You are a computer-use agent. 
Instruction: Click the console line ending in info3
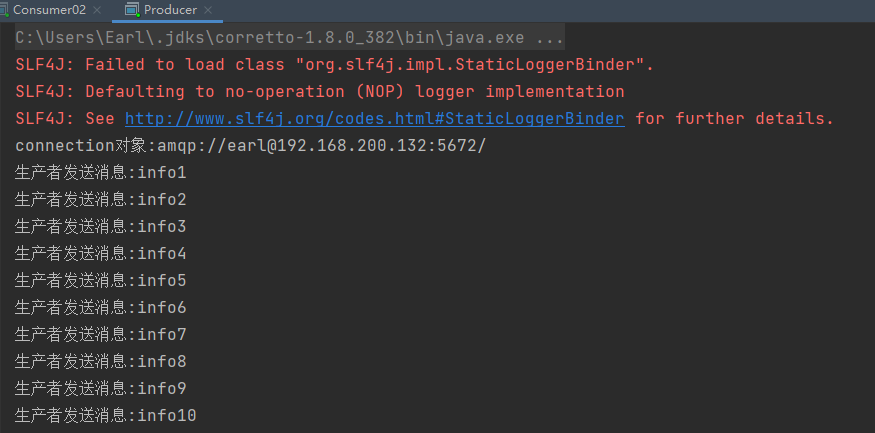[100, 227]
